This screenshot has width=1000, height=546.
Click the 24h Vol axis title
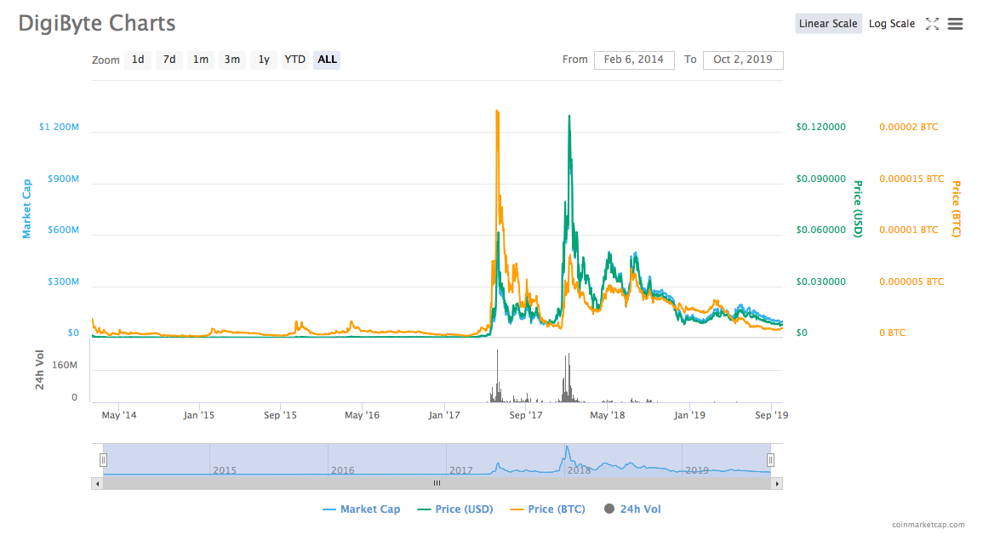[40, 369]
